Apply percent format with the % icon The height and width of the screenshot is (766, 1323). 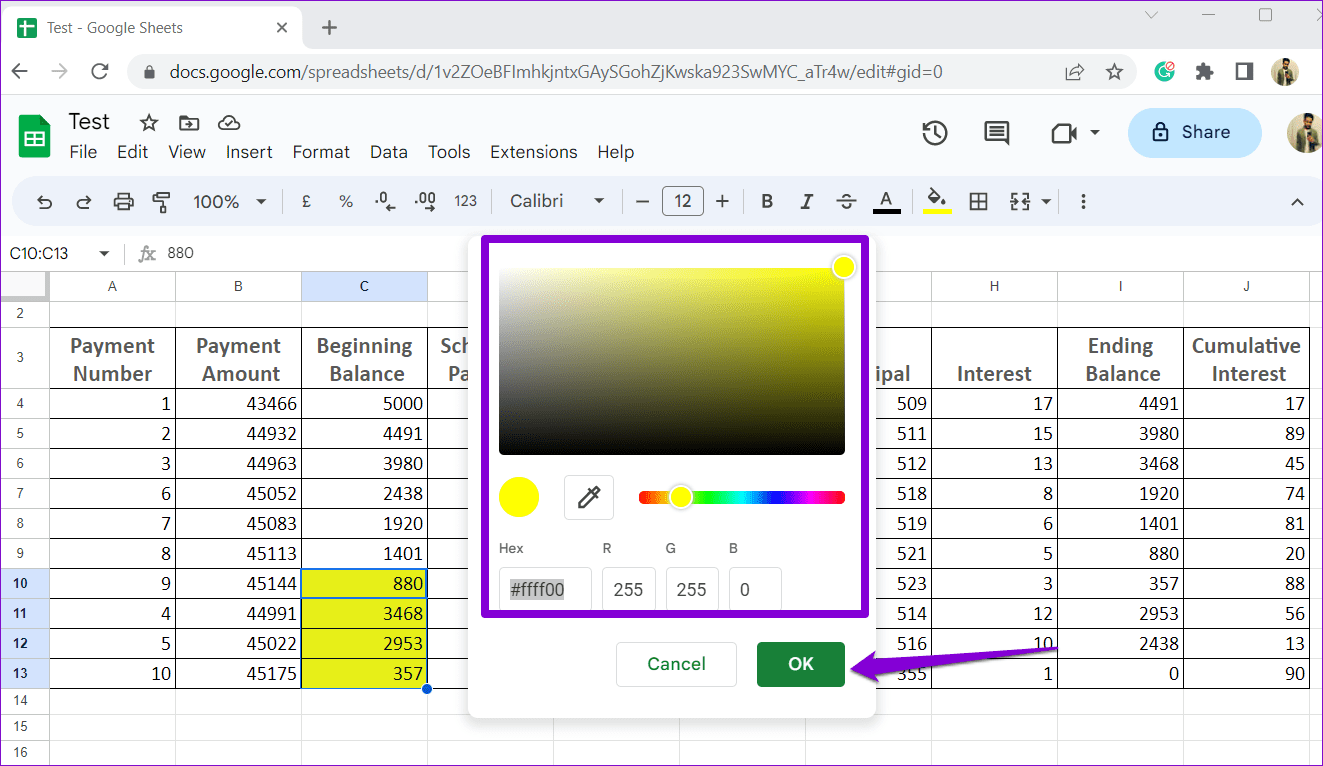[346, 202]
